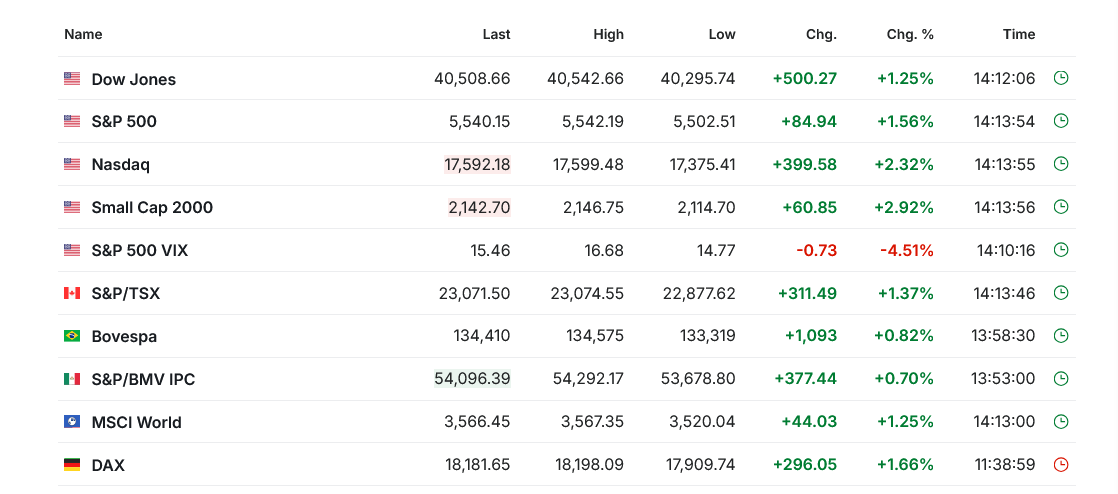Click the red clock icon in DAX row
This screenshot has width=1118, height=494.
point(1061,464)
